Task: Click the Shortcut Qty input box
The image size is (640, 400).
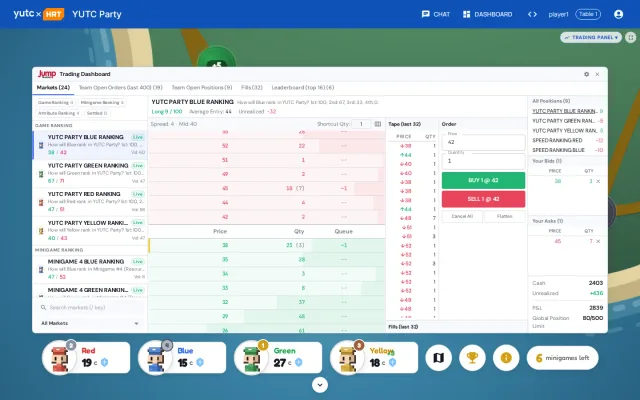Action: click(361, 124)
